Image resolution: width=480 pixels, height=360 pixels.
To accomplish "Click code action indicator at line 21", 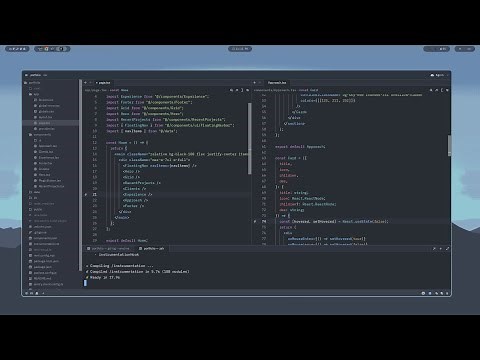I will pos(86,194).
